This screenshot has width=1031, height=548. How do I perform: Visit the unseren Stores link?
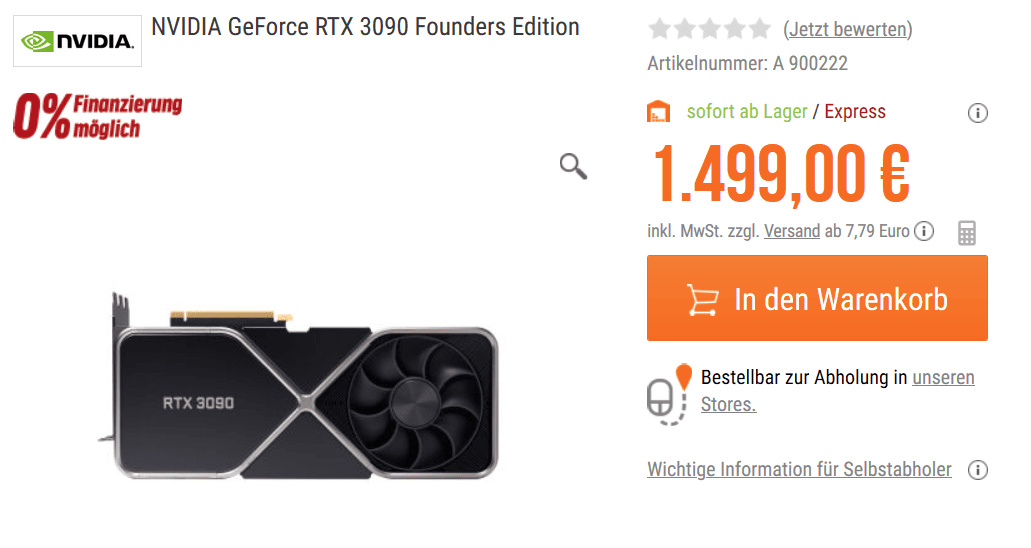pyautogui.click(x=943, y=378)
